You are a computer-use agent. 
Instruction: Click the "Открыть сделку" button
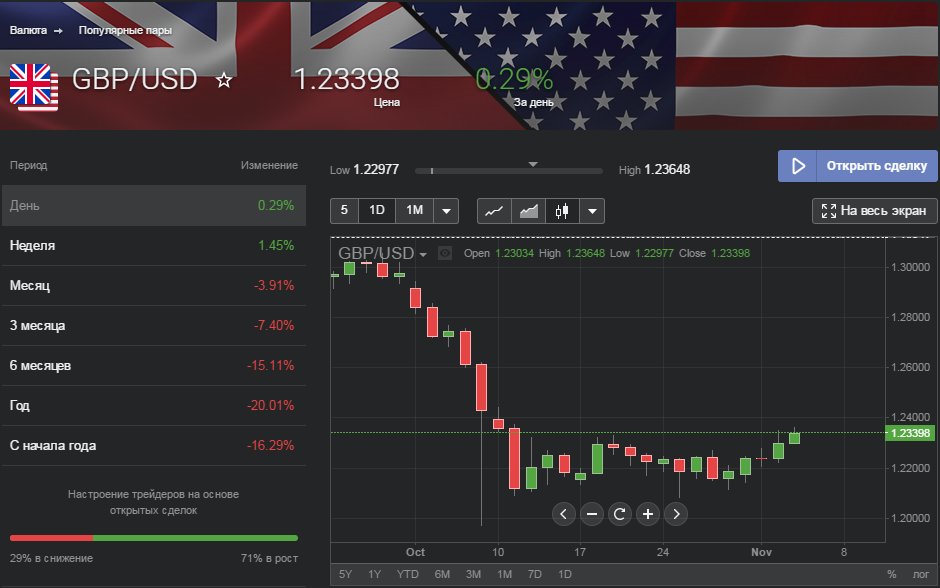(x=858, y=166)
